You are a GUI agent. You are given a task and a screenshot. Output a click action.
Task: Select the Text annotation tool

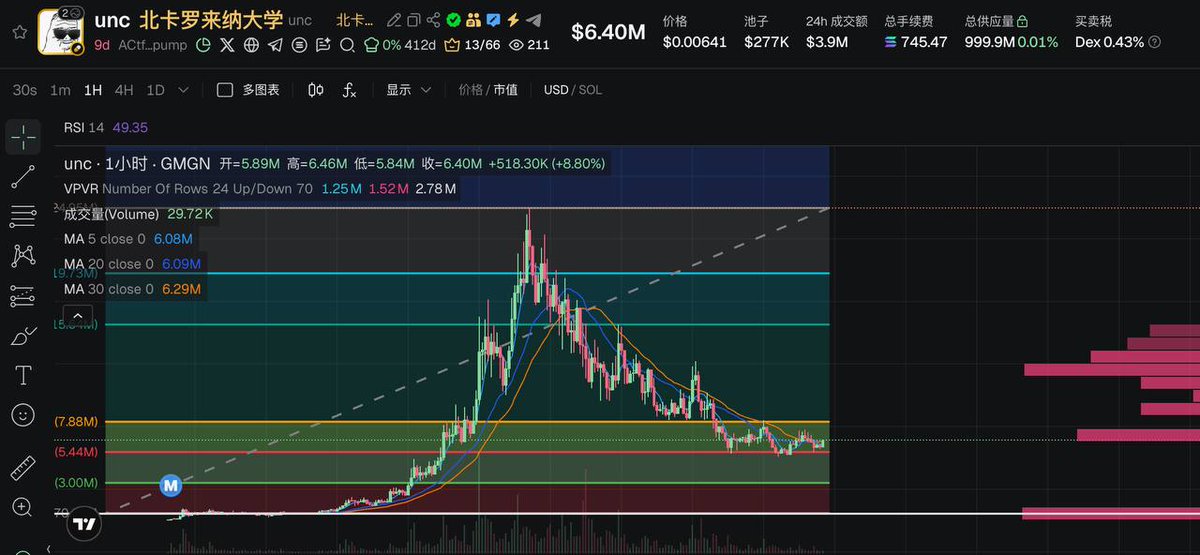click(x=22, y=375)
